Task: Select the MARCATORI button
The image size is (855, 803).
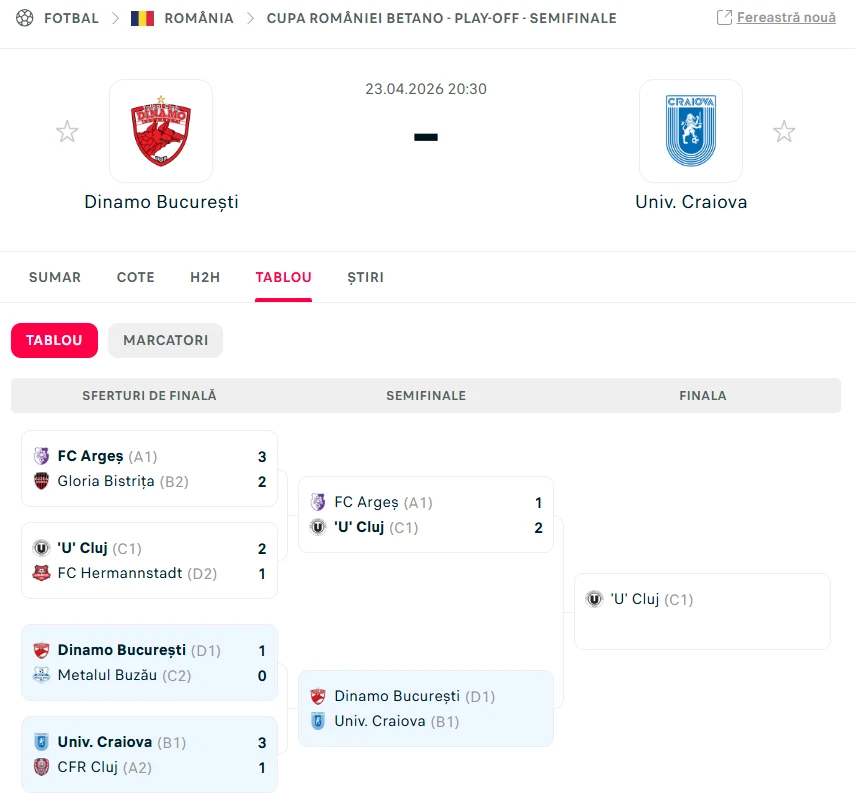Action: click(x=166, y=340)
